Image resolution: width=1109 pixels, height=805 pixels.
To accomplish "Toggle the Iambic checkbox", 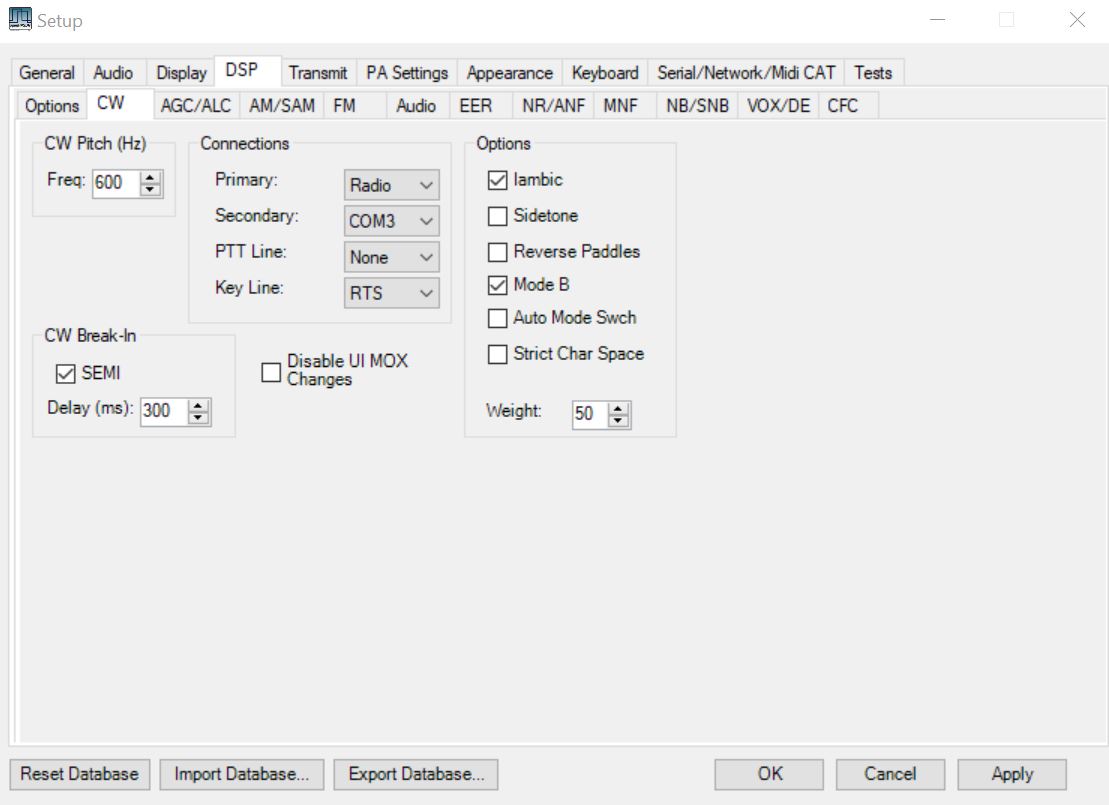I will coord(497,180).
